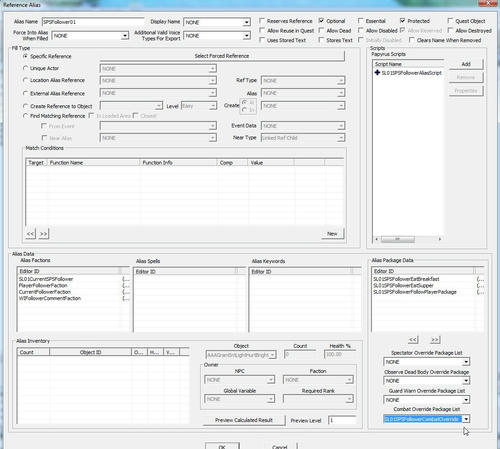Enable the Essential checkbox

pos(361,21)
